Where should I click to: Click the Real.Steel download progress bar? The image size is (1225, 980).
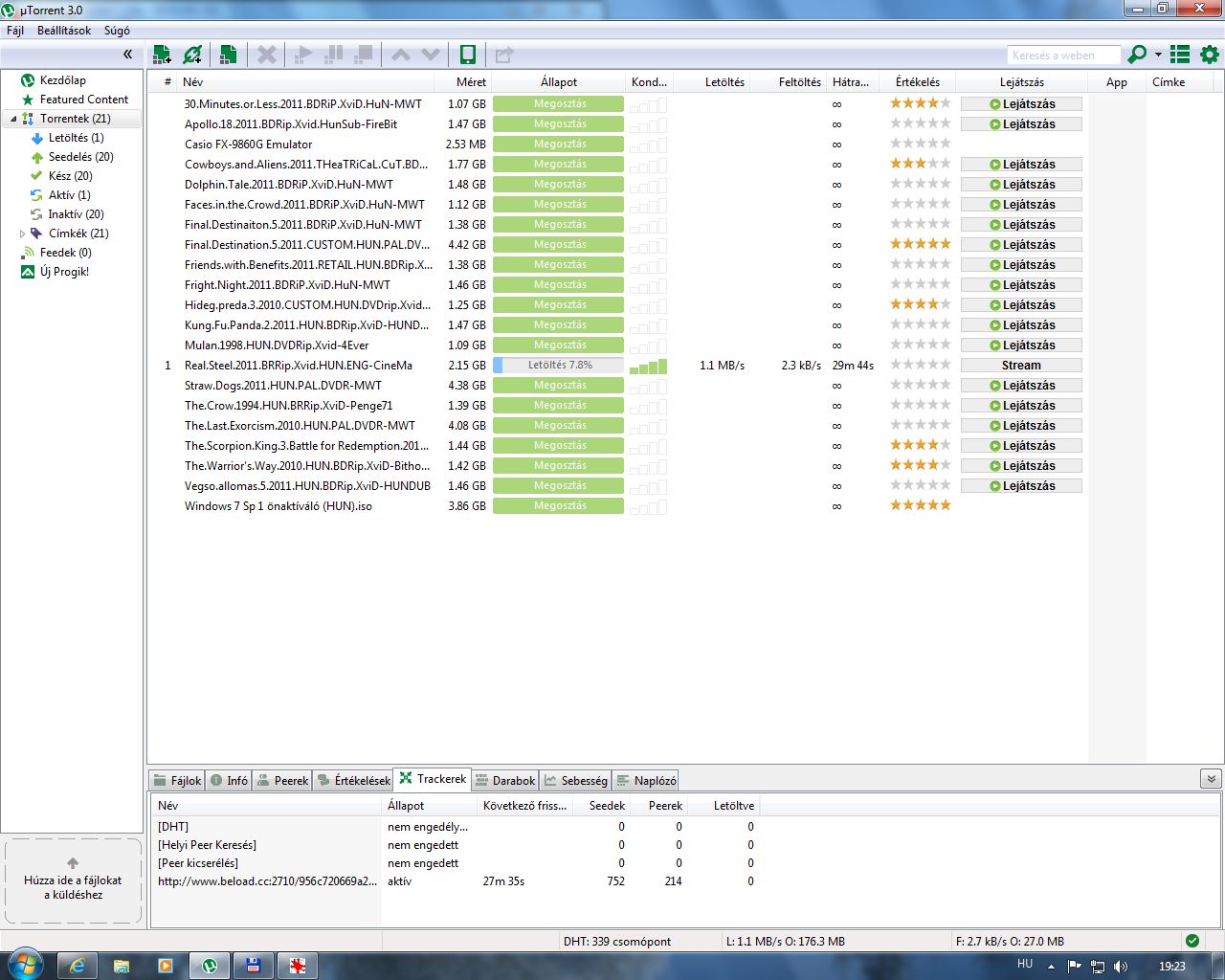coord(558,365)
